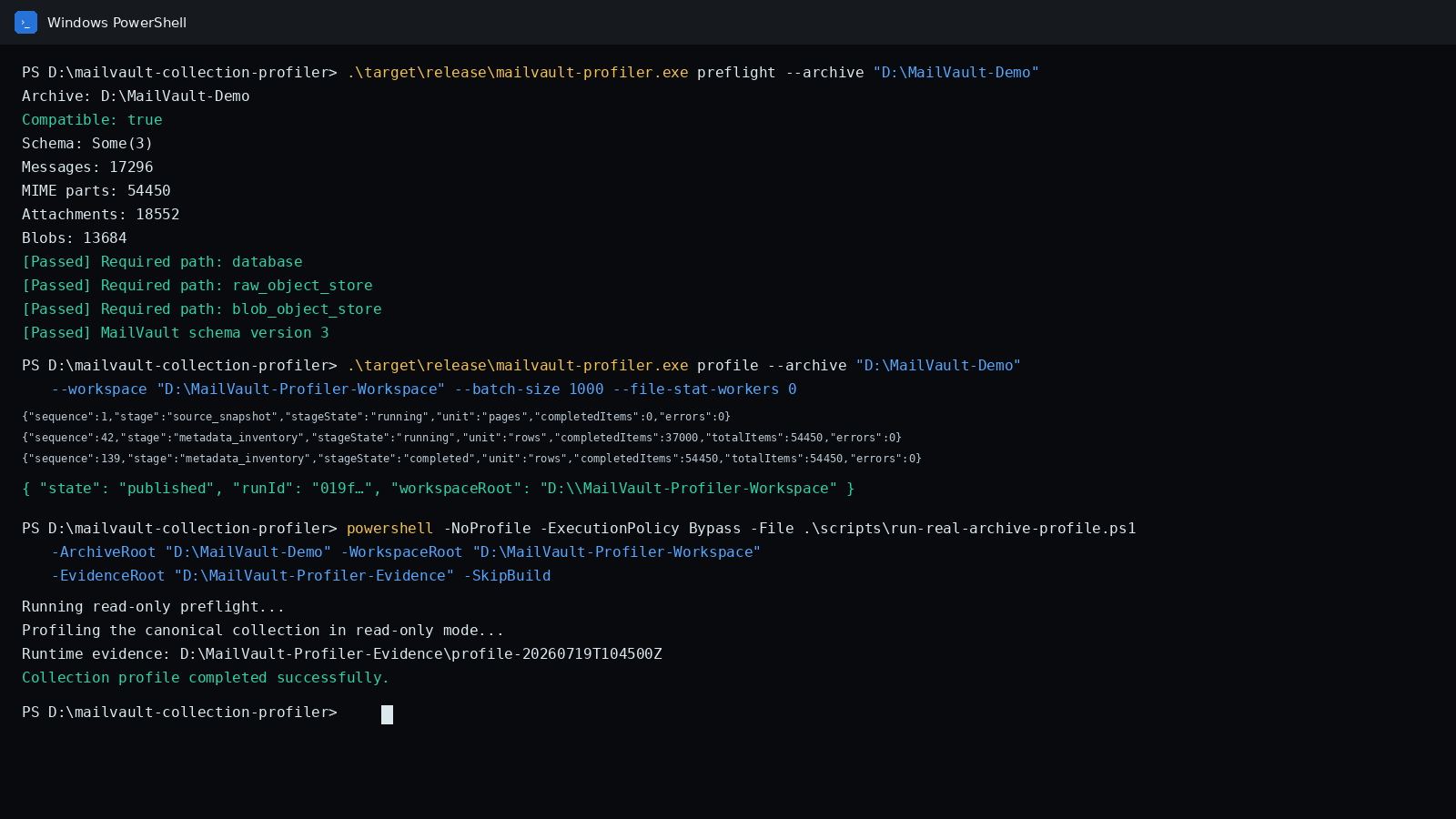Click the '--file-stat-workers 0' argument
1456x819 pixels.
[704, 389]
